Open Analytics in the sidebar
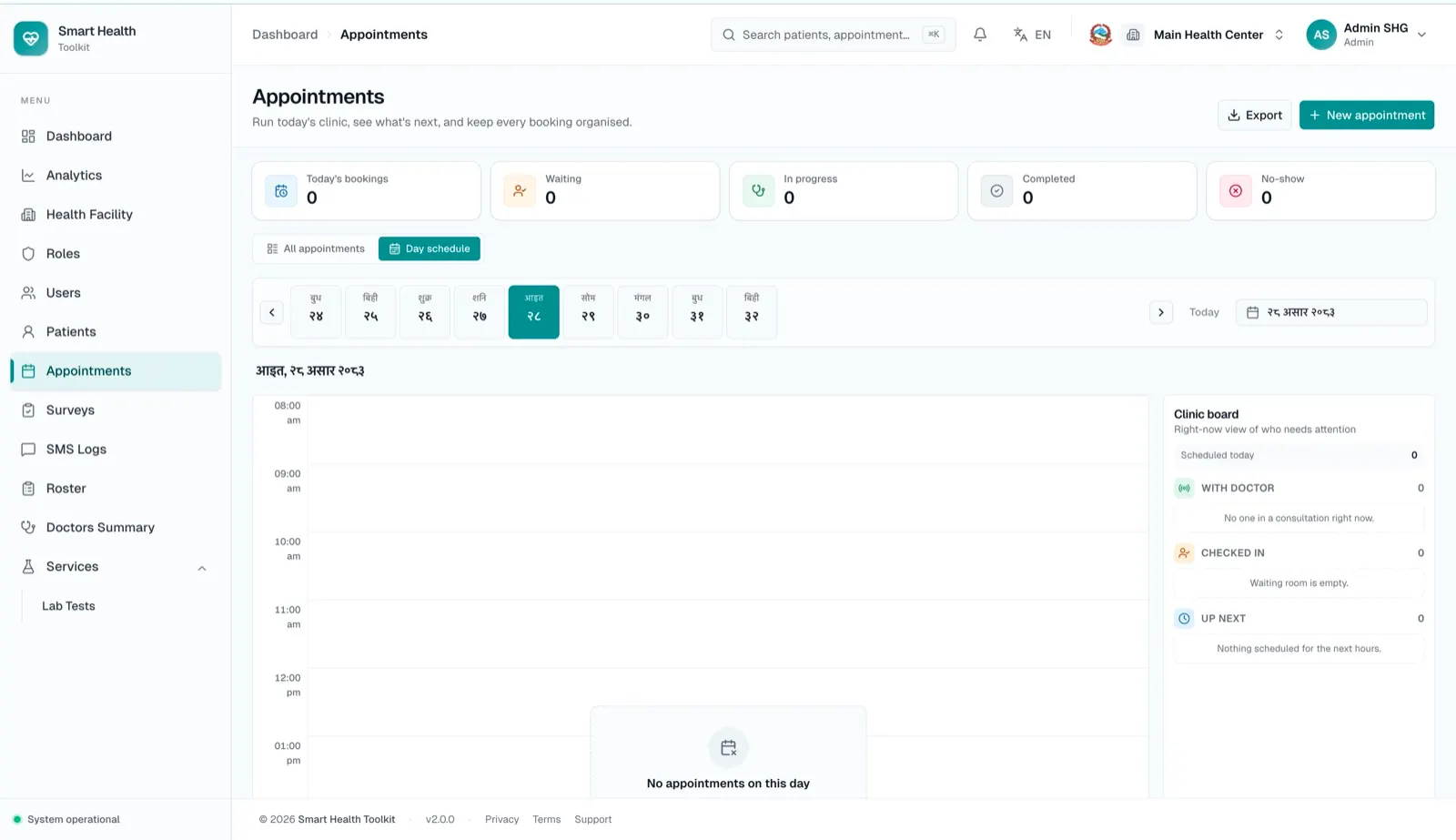Screen dimensions: 1456x840 click(116, 176)
